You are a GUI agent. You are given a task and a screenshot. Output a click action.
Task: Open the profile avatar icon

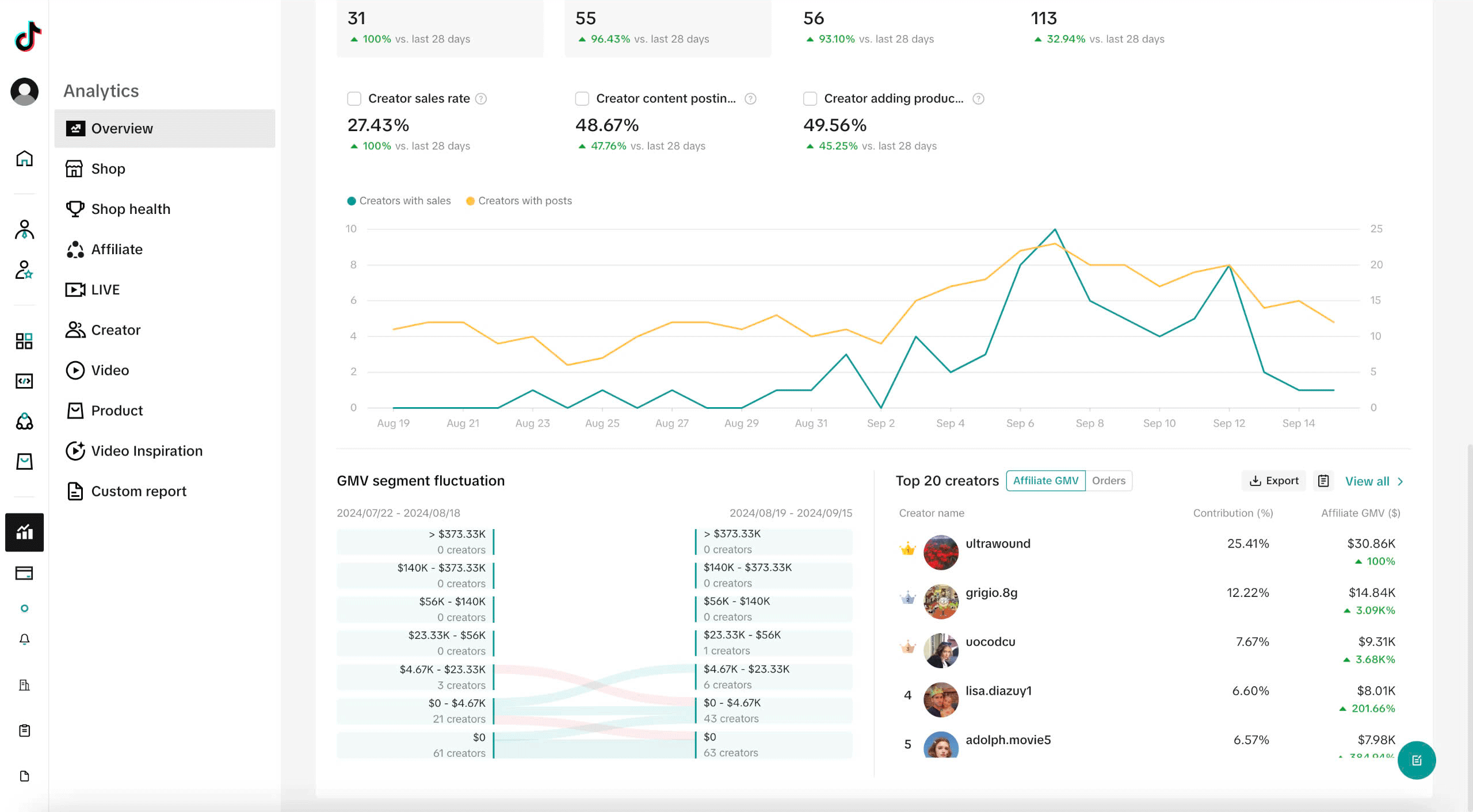point(24,91)
